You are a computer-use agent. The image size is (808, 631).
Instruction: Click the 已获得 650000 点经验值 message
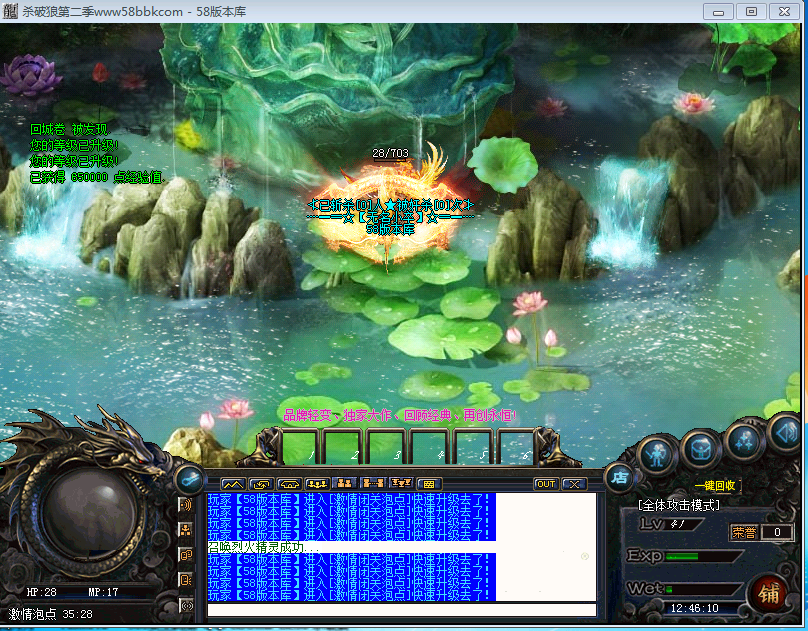97,178
